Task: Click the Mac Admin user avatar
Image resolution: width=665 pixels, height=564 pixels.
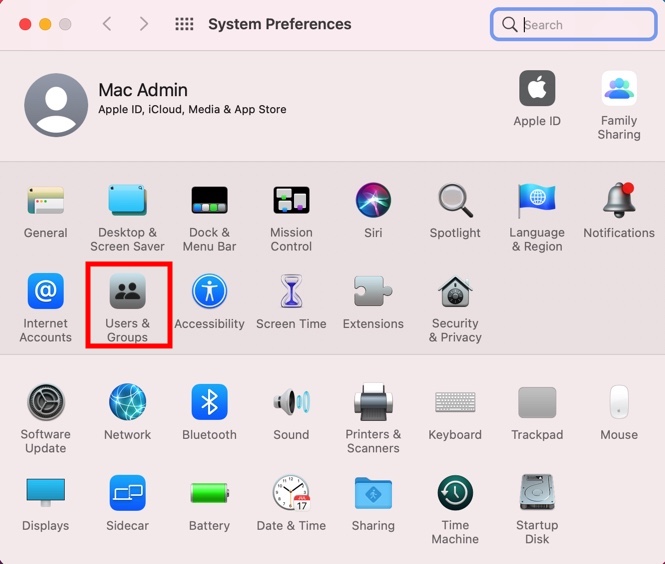Action: tap(56, 105)
